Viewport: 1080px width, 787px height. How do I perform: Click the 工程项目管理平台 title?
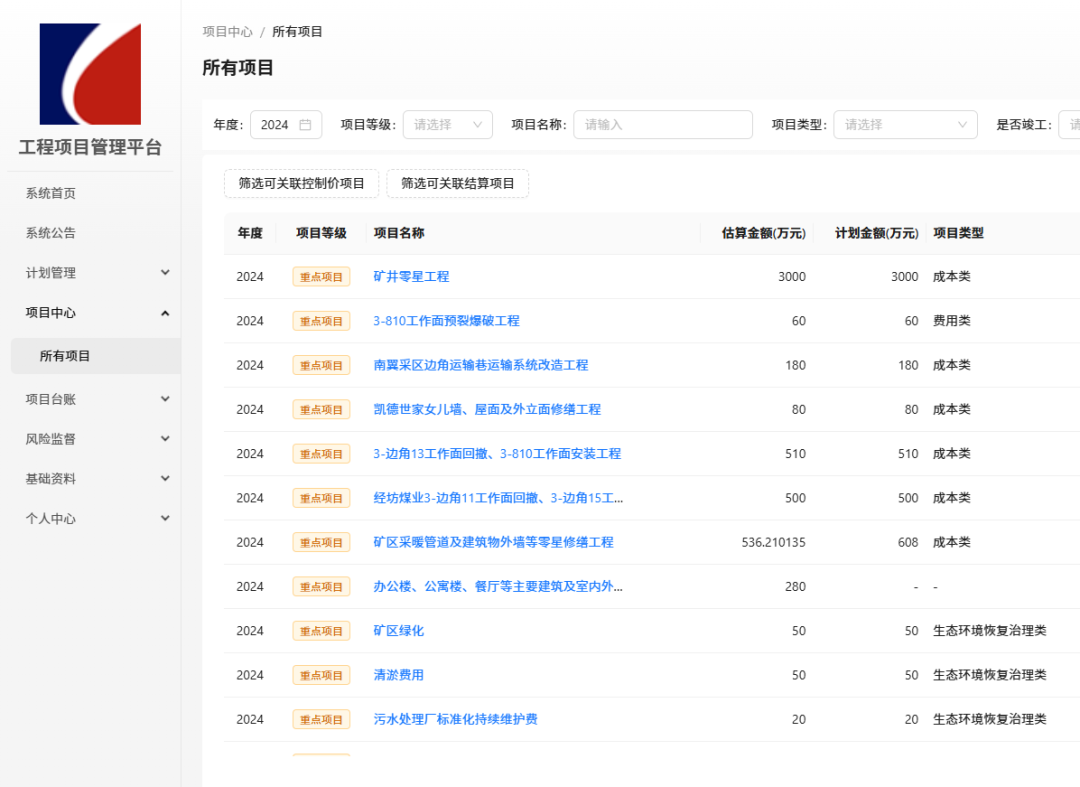[x=90, y=147]
